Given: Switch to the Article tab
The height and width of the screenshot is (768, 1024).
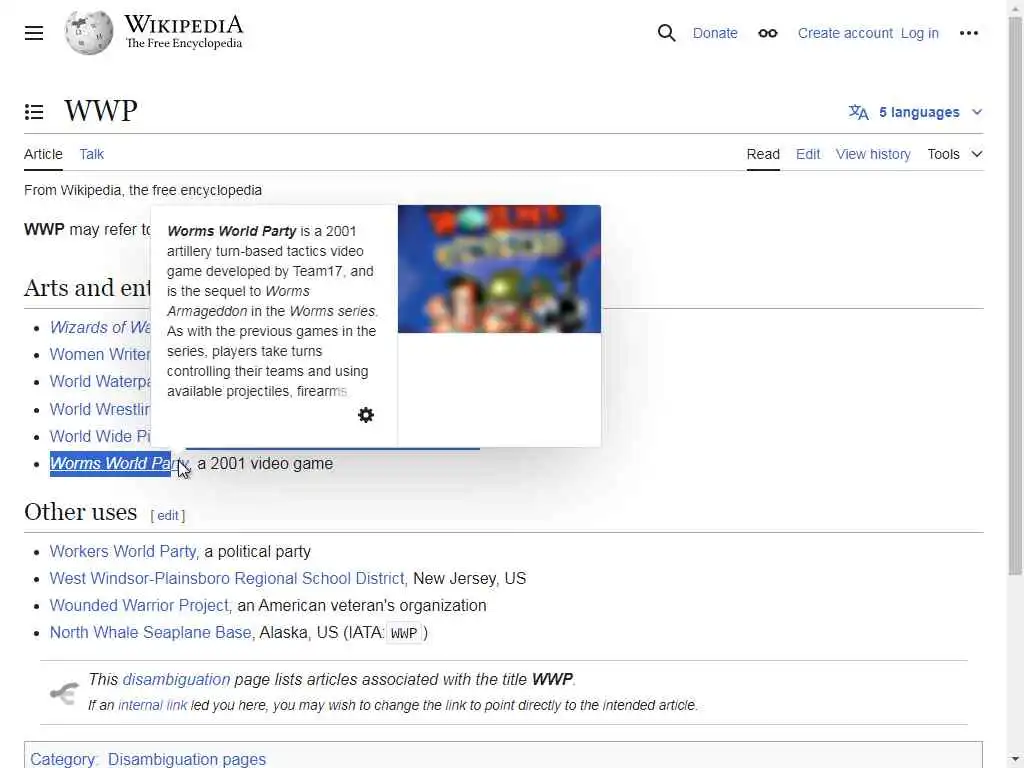Looking at the screenshot, I should pyautogui.click(x=43, y=154).
